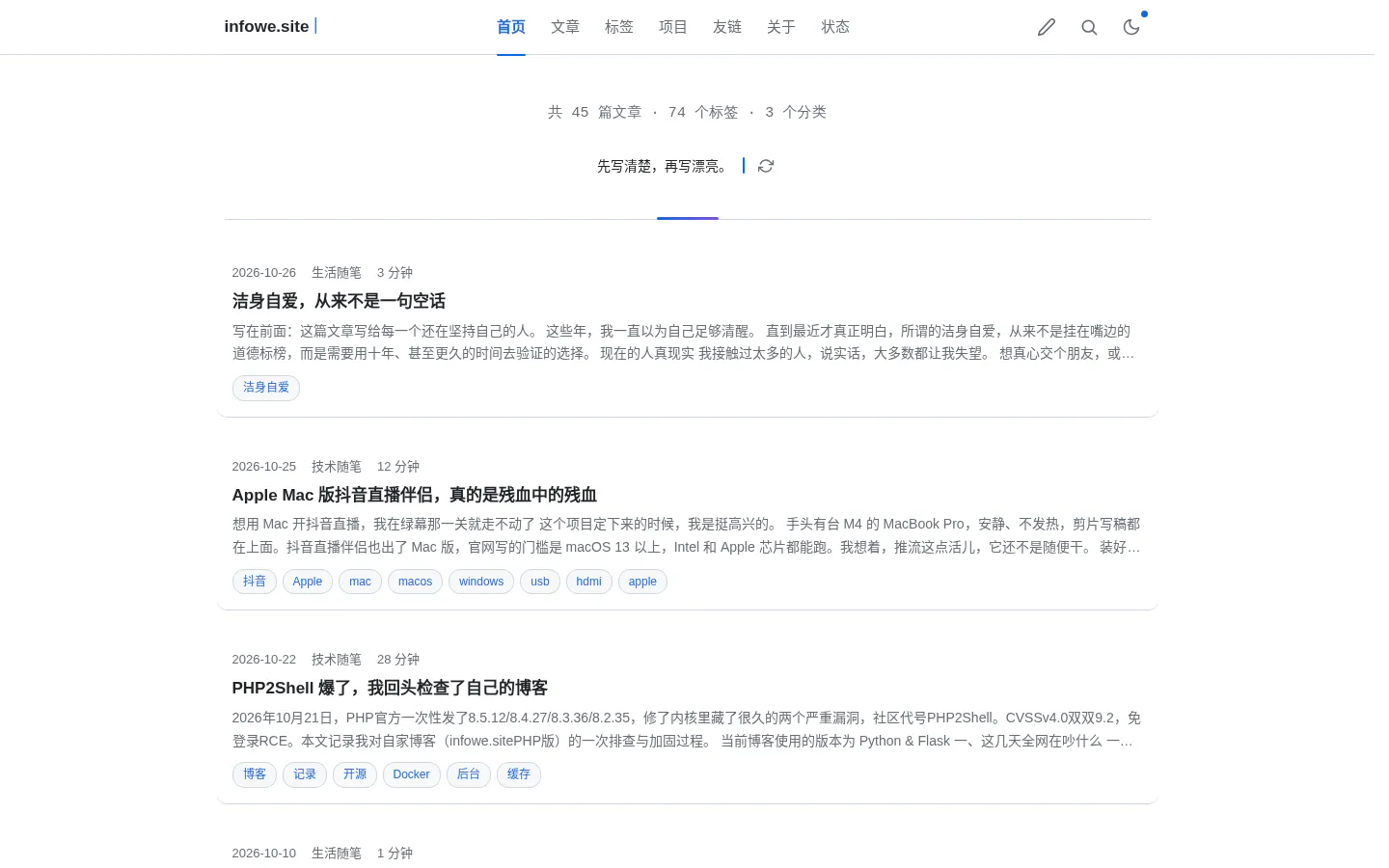Click the 45 篇文章 statistic
Screen dimensions: 1389x868
(607, 112)
